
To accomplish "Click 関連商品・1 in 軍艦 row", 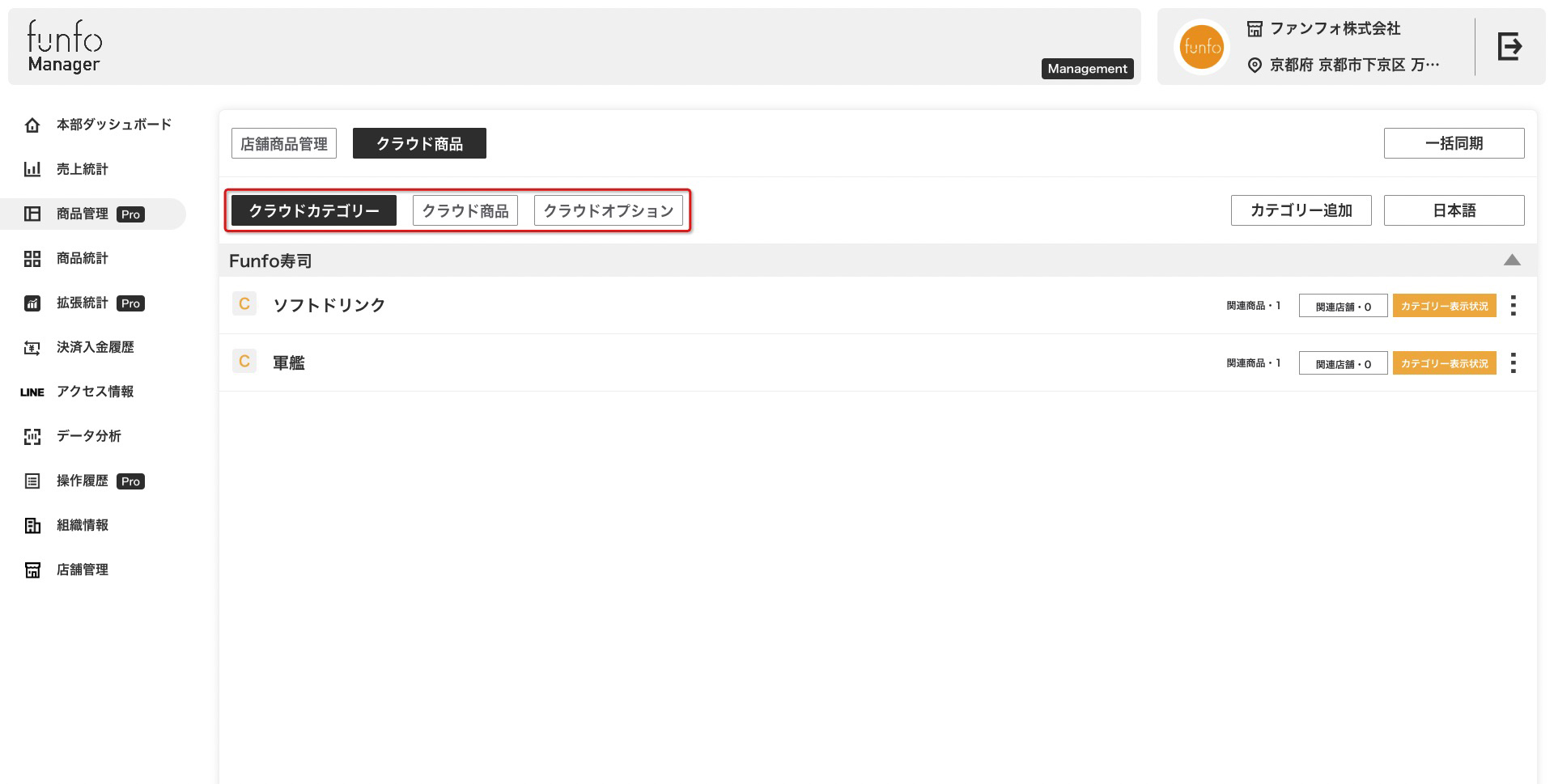I will click(x=1253, y=363).
